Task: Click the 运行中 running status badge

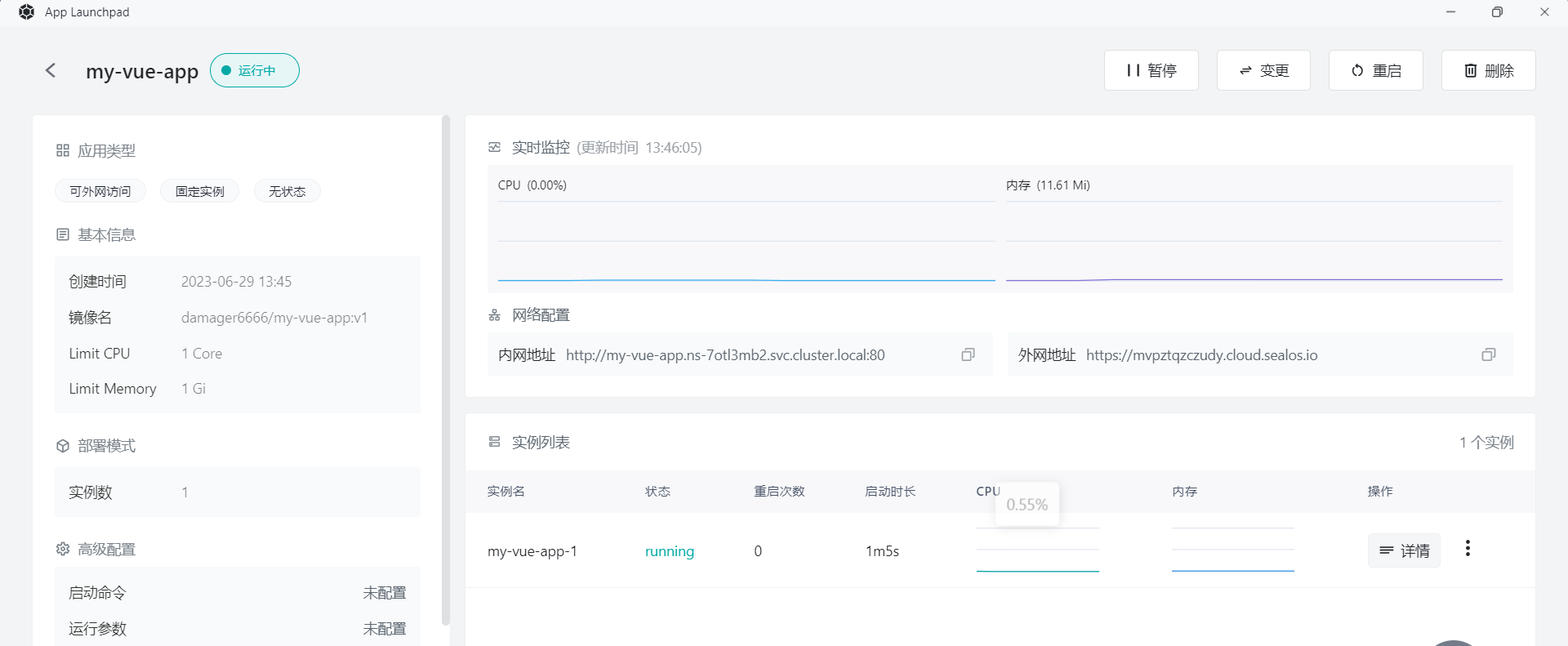Action: (x=255, y=70)
